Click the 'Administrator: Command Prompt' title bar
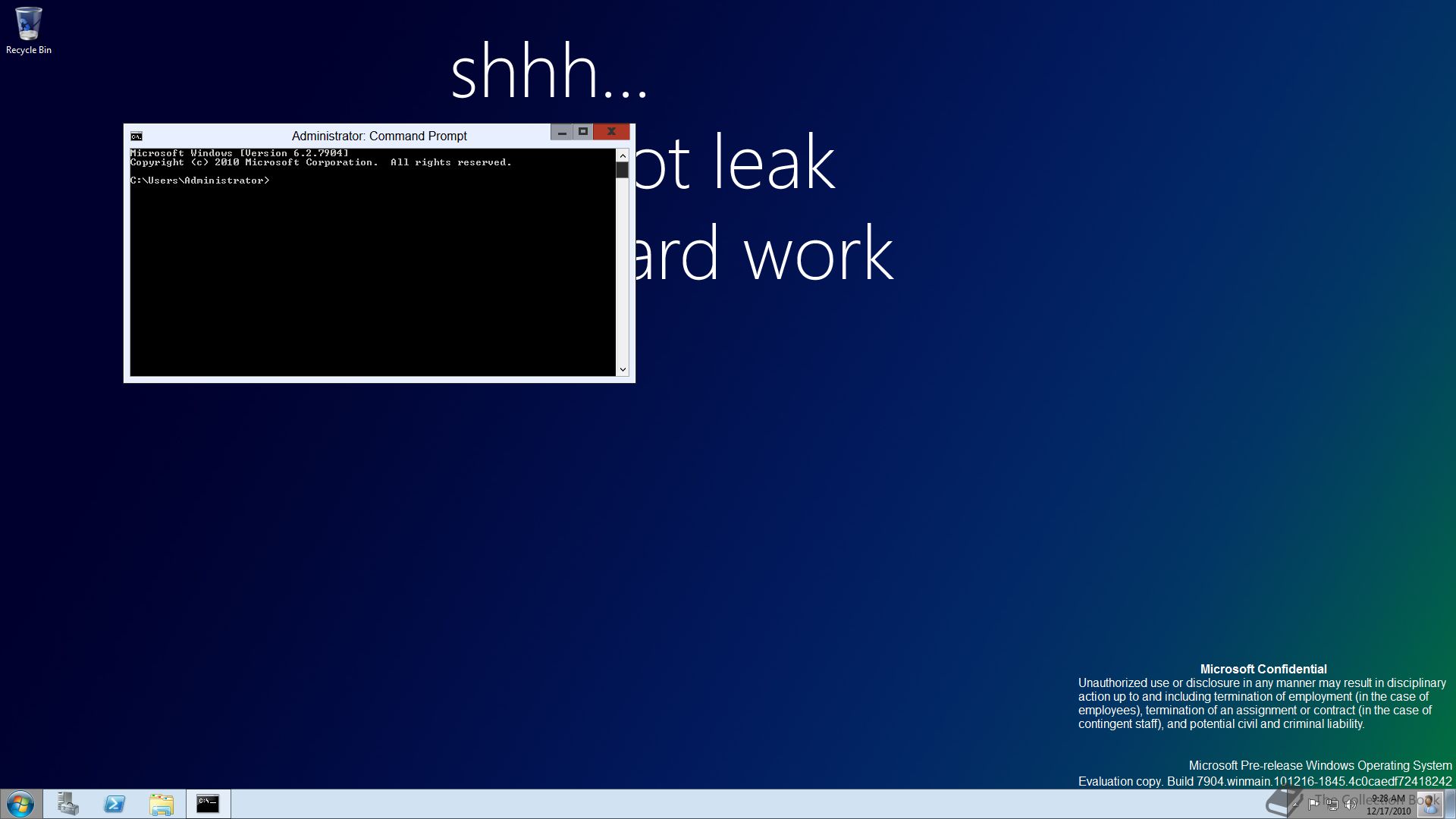This screenshot has width=1456, height=819. pyautogui.click(x=379, y=136)
